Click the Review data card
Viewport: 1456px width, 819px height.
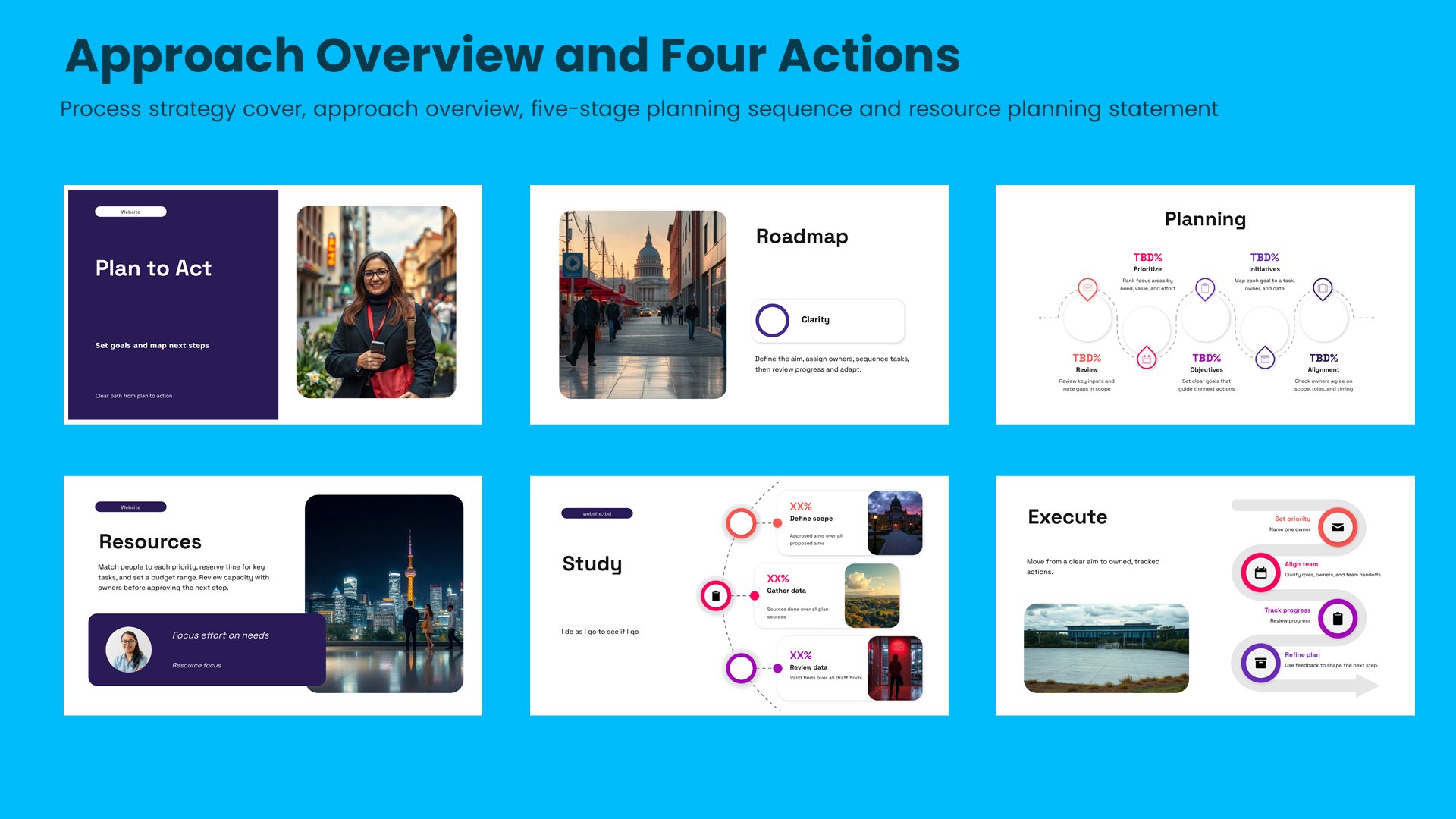pyautogui.click(x=850, y=668)
